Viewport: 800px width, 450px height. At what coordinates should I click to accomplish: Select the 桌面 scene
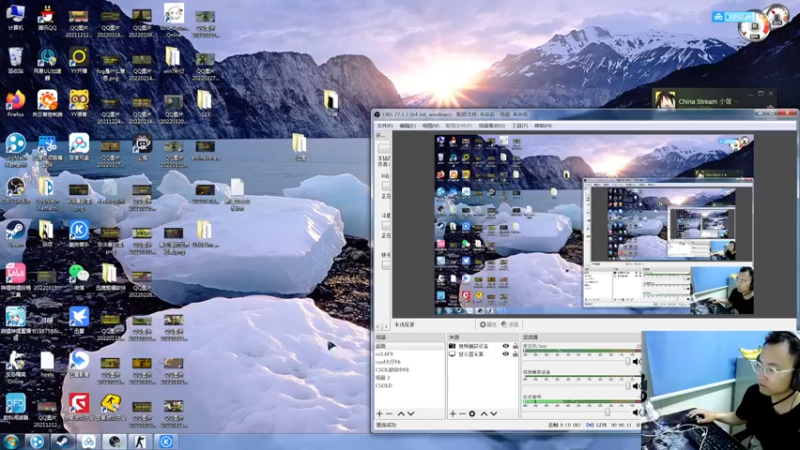pos(409,346)
